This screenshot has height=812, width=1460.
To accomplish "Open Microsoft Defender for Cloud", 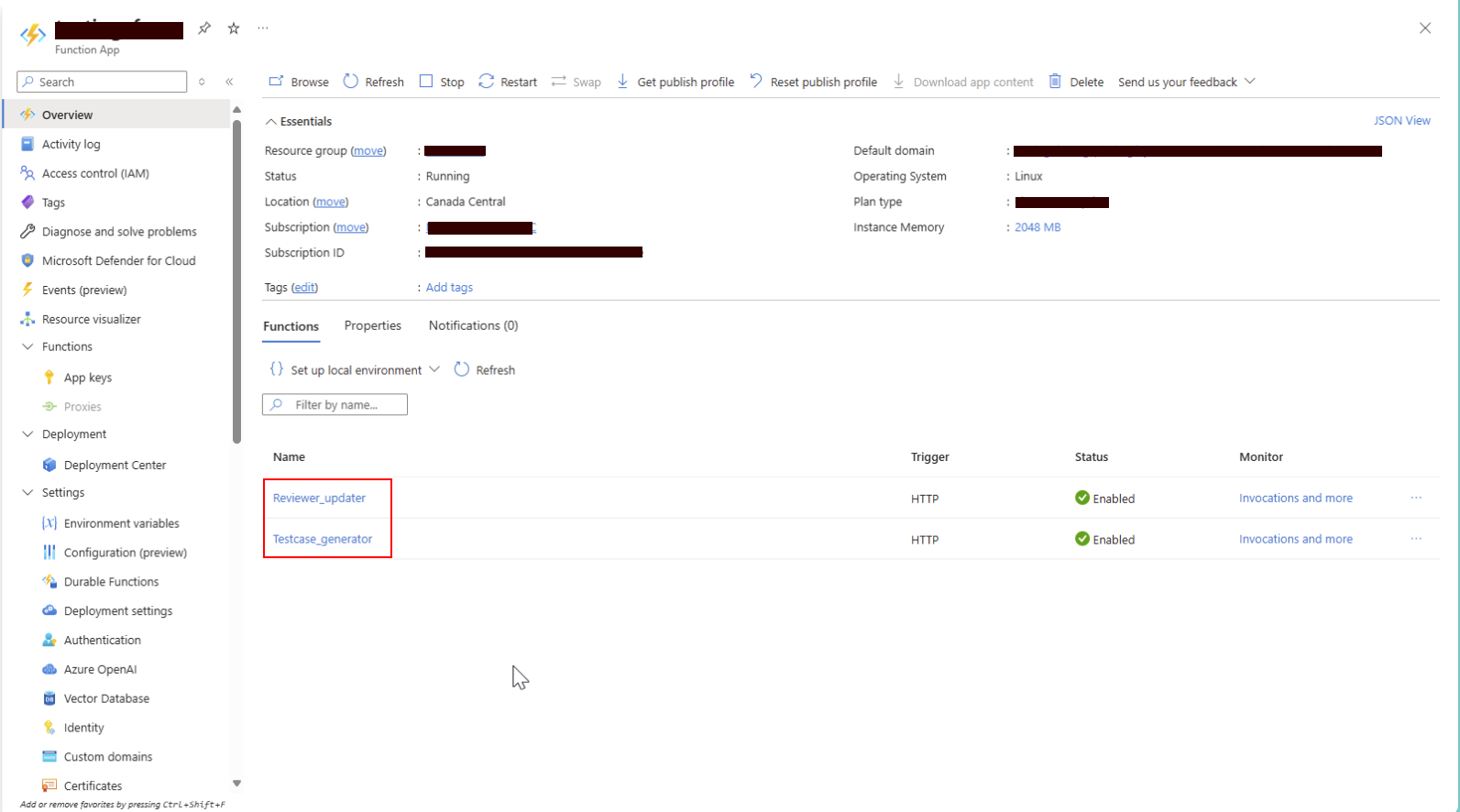I will tap(118, 261).
